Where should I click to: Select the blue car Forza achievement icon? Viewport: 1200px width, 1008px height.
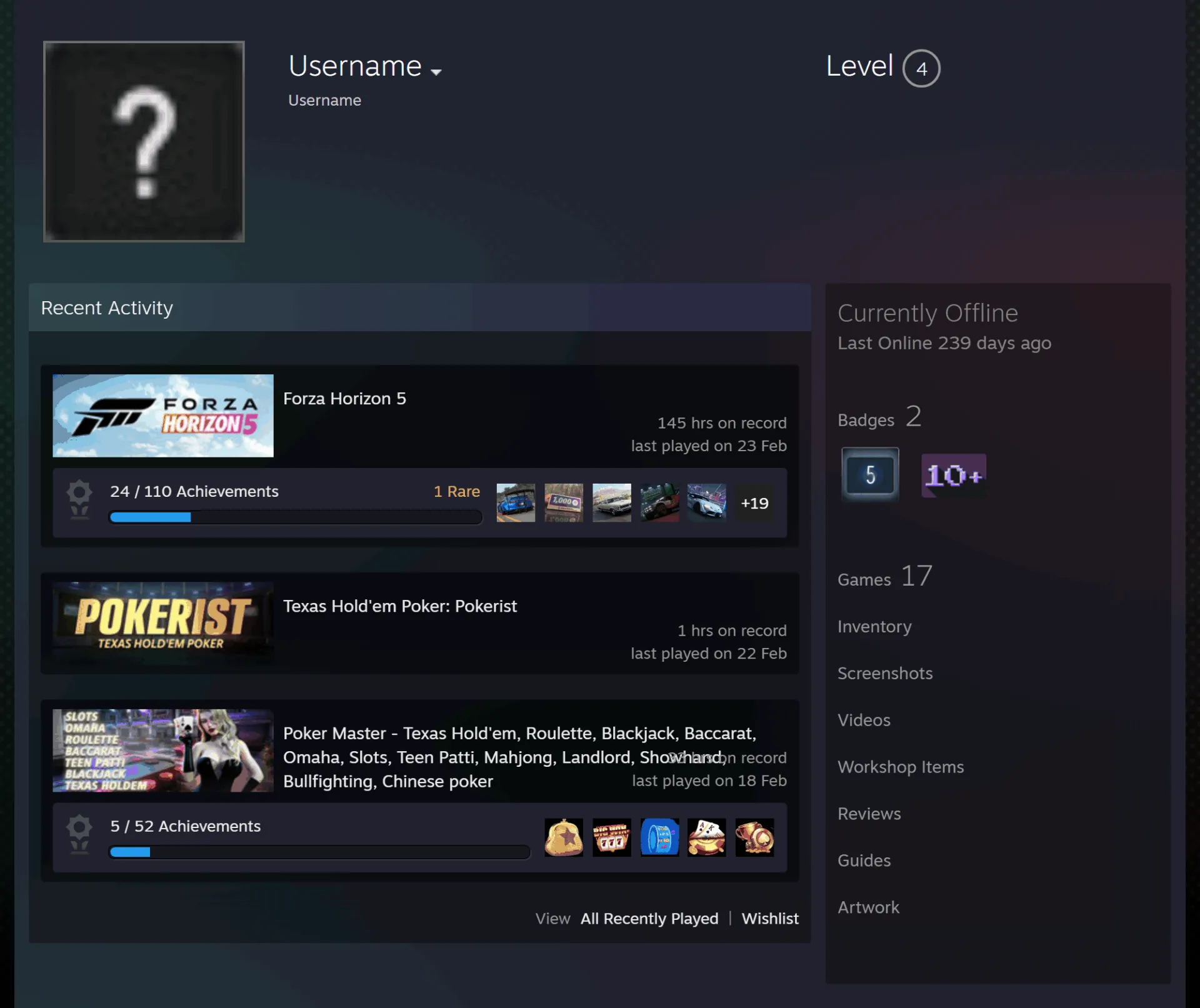coord(516,502)
